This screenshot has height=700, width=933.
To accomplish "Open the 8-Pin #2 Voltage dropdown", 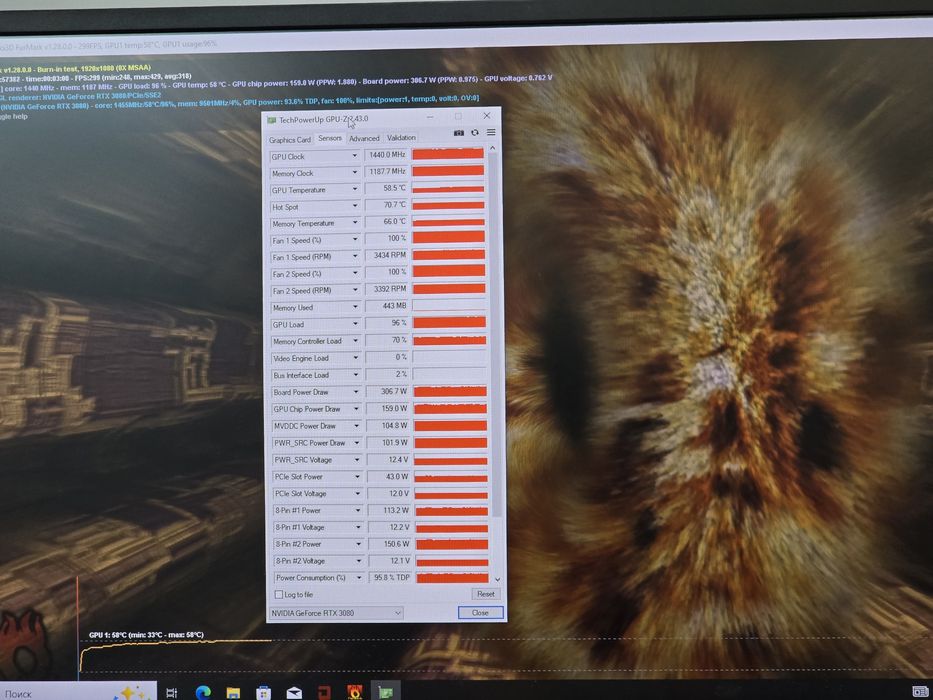I will click(x=359, y=561).
